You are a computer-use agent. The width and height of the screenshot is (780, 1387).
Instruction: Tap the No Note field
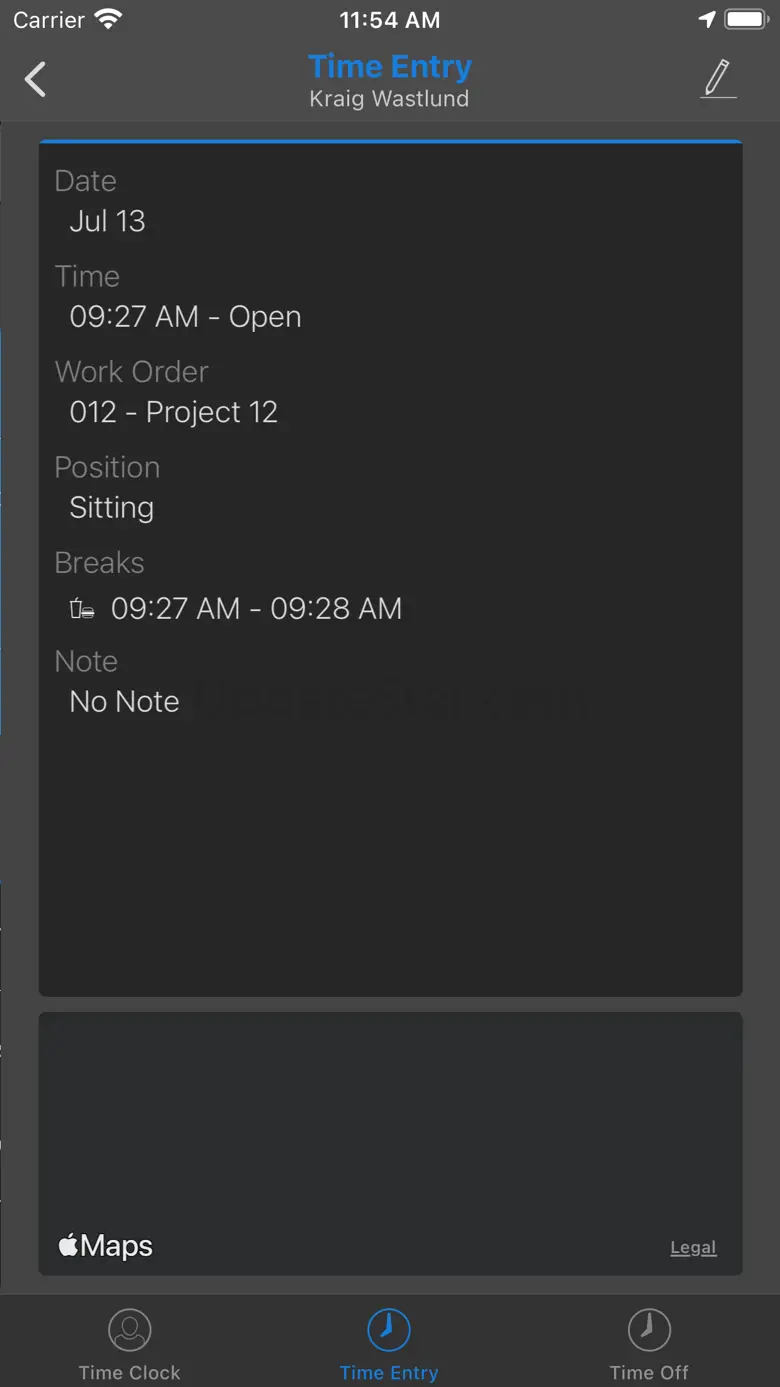pyautogui.click(x=124, y=702)
